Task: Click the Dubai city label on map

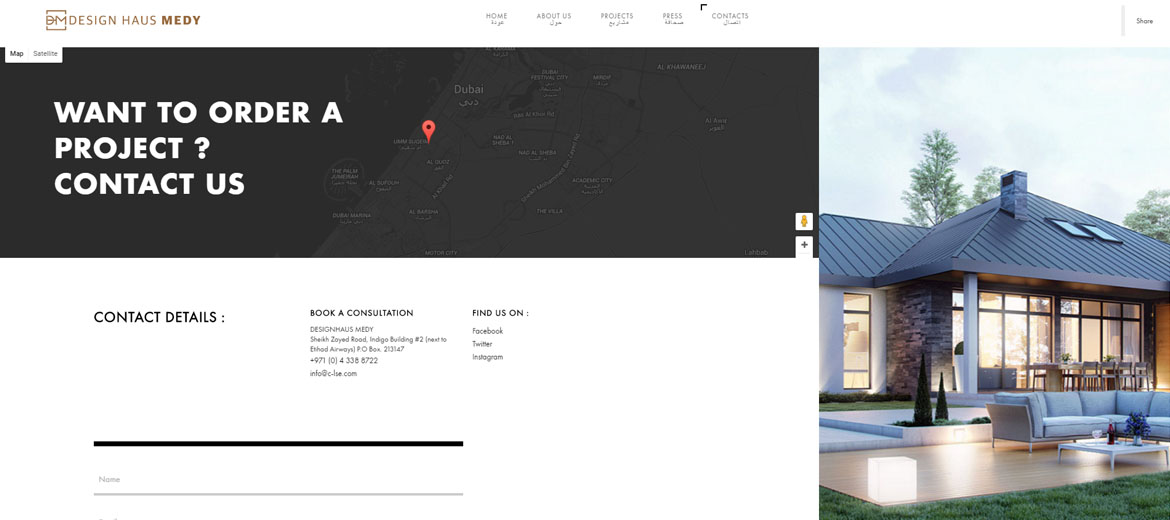Action: [468, 90]
